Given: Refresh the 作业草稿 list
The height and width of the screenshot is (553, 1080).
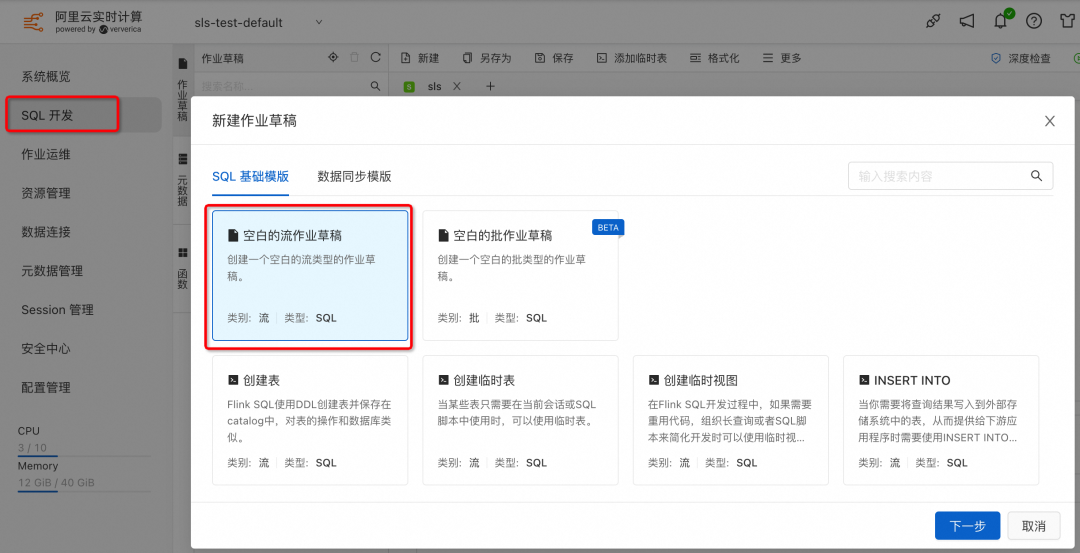Looking at the screenshot, I should (375, 58).
